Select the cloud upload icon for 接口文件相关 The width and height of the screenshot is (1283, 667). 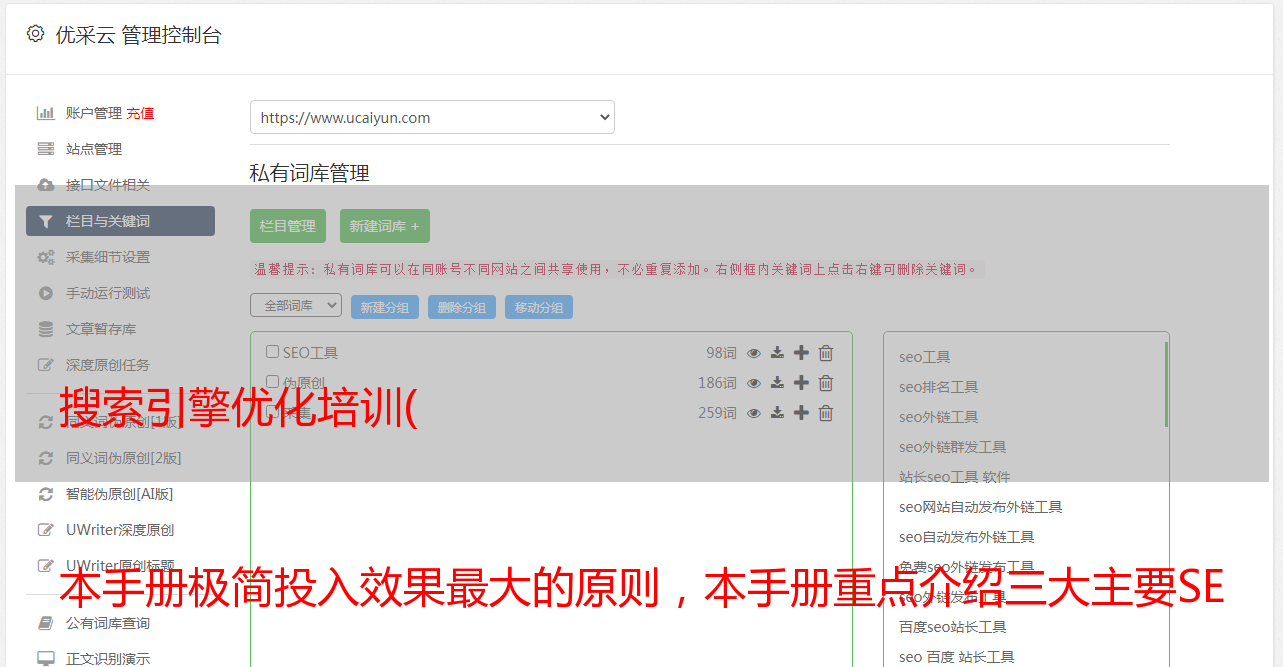coord(45,185)
